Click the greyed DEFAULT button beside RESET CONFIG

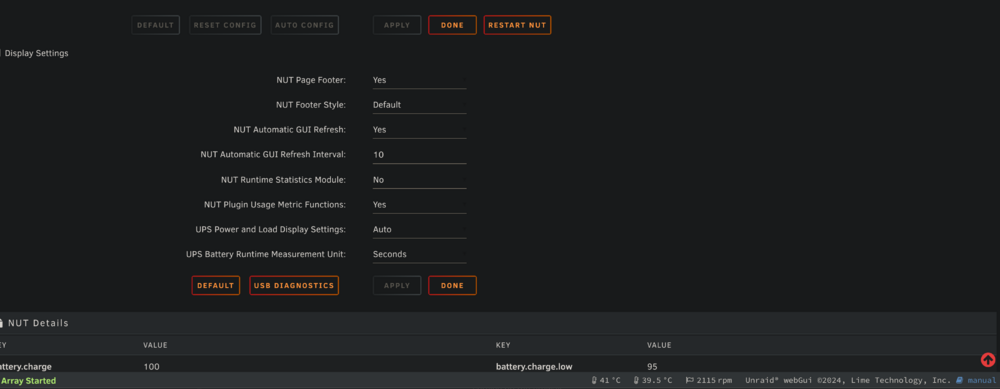click(x=156, y=26)
